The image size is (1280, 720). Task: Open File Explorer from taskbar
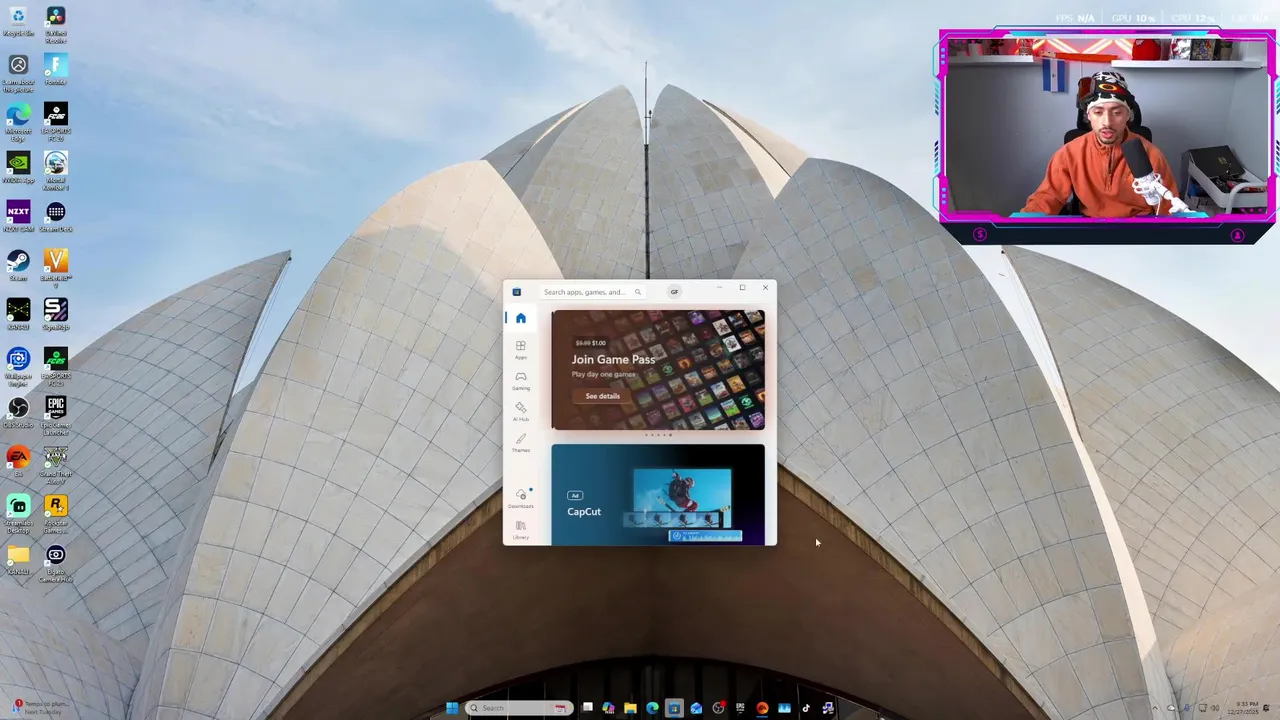(x=630, y=708)
